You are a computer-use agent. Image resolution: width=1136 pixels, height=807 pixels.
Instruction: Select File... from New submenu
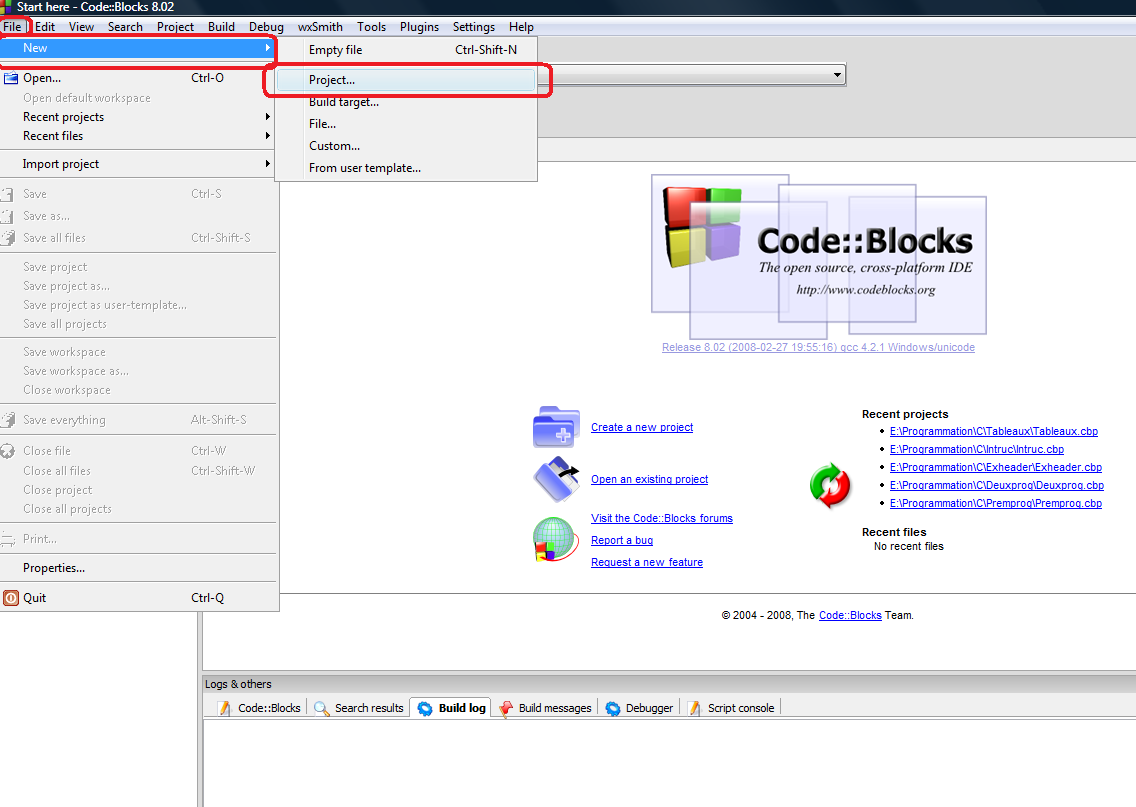point(406,124)
